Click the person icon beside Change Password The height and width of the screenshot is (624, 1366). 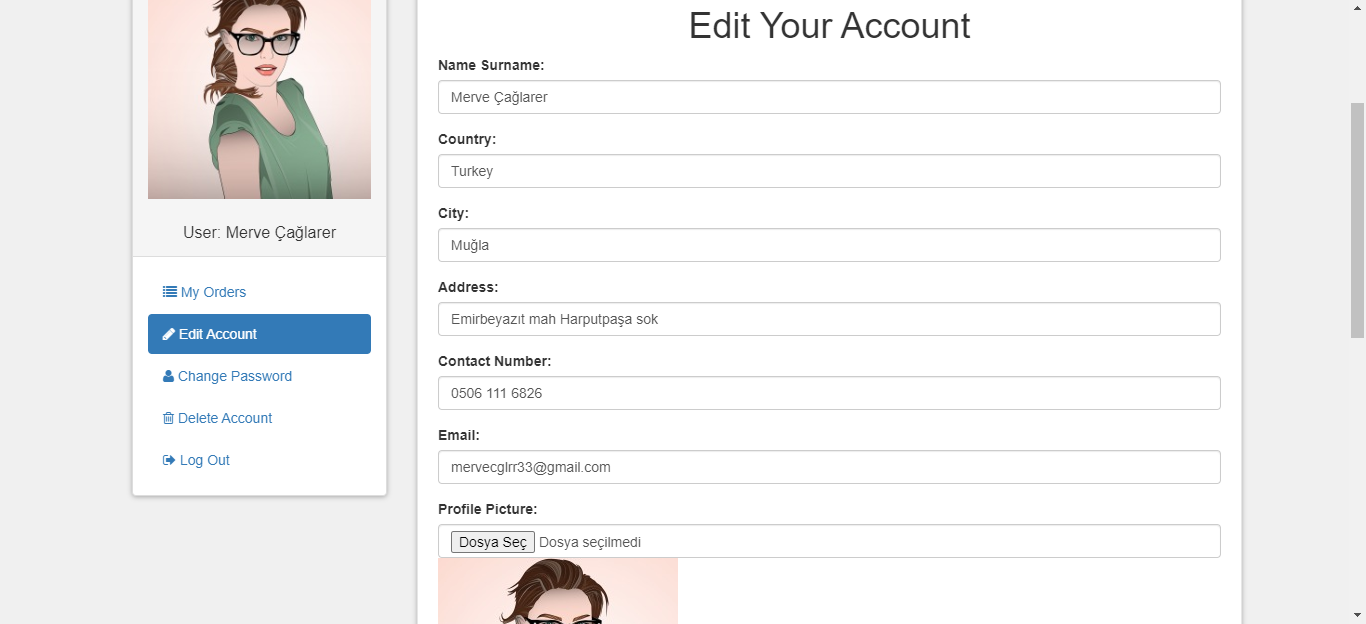(x=169, y=375)
